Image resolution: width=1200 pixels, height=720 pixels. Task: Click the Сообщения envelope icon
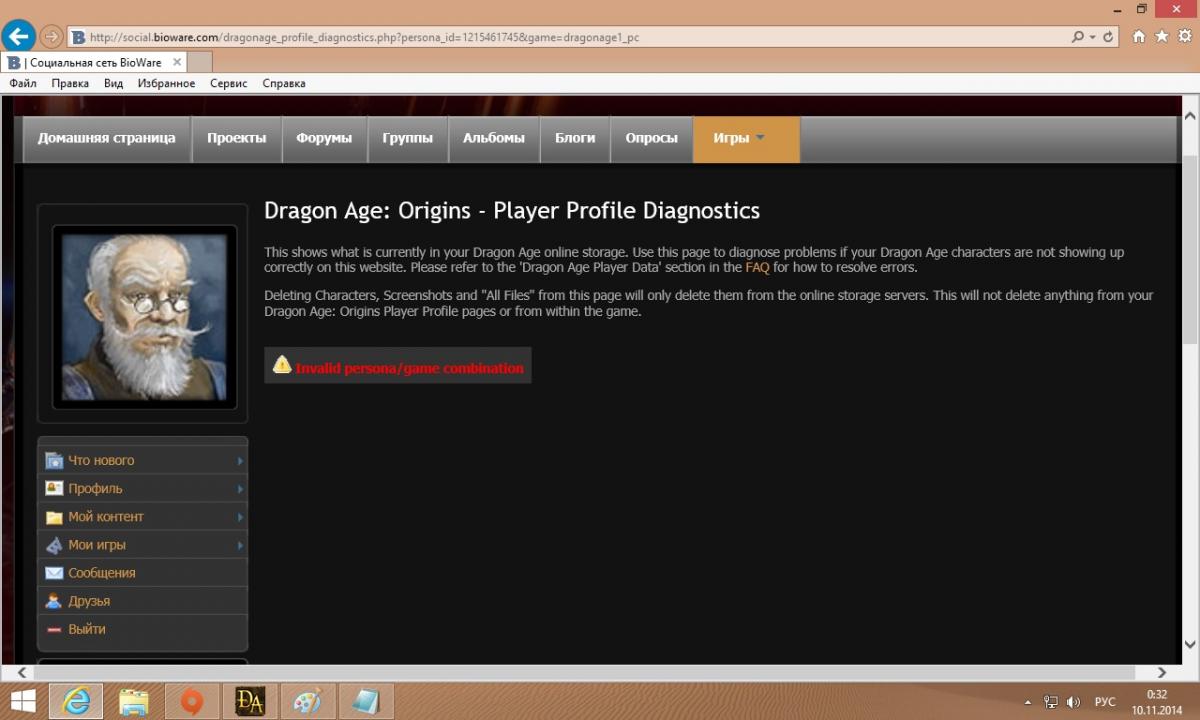click(x=54, y=573)
